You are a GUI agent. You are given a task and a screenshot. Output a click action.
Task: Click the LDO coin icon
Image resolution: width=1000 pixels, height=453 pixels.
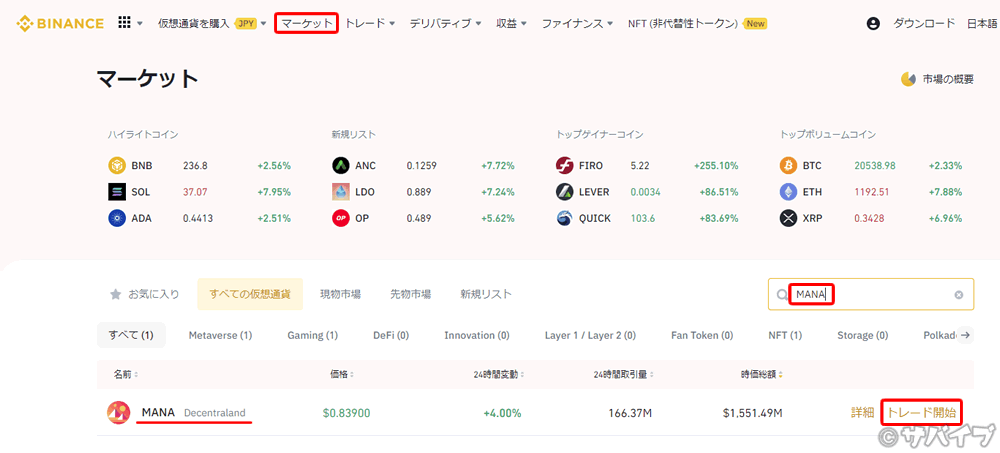pyautogui.click(x=341, y=192)
